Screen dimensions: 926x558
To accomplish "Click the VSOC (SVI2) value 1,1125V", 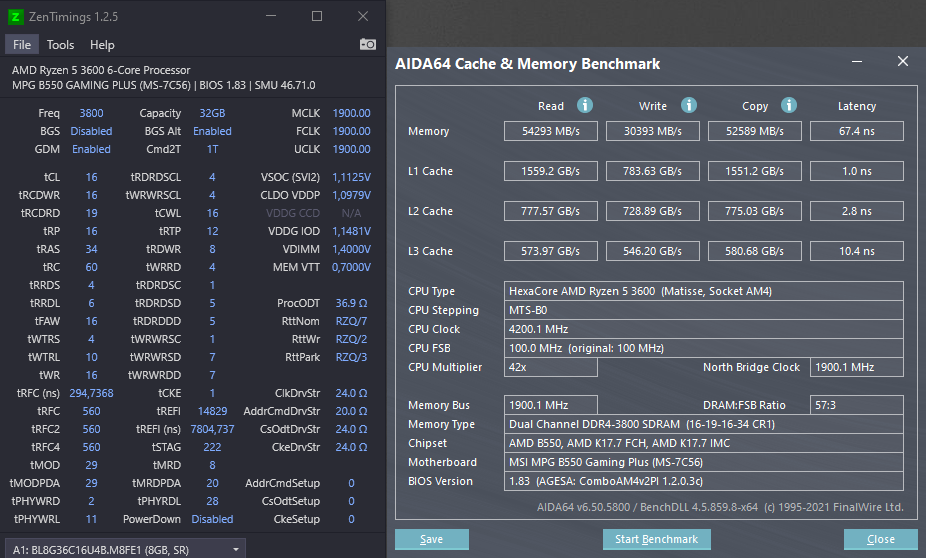I will [x=351, y=177].
